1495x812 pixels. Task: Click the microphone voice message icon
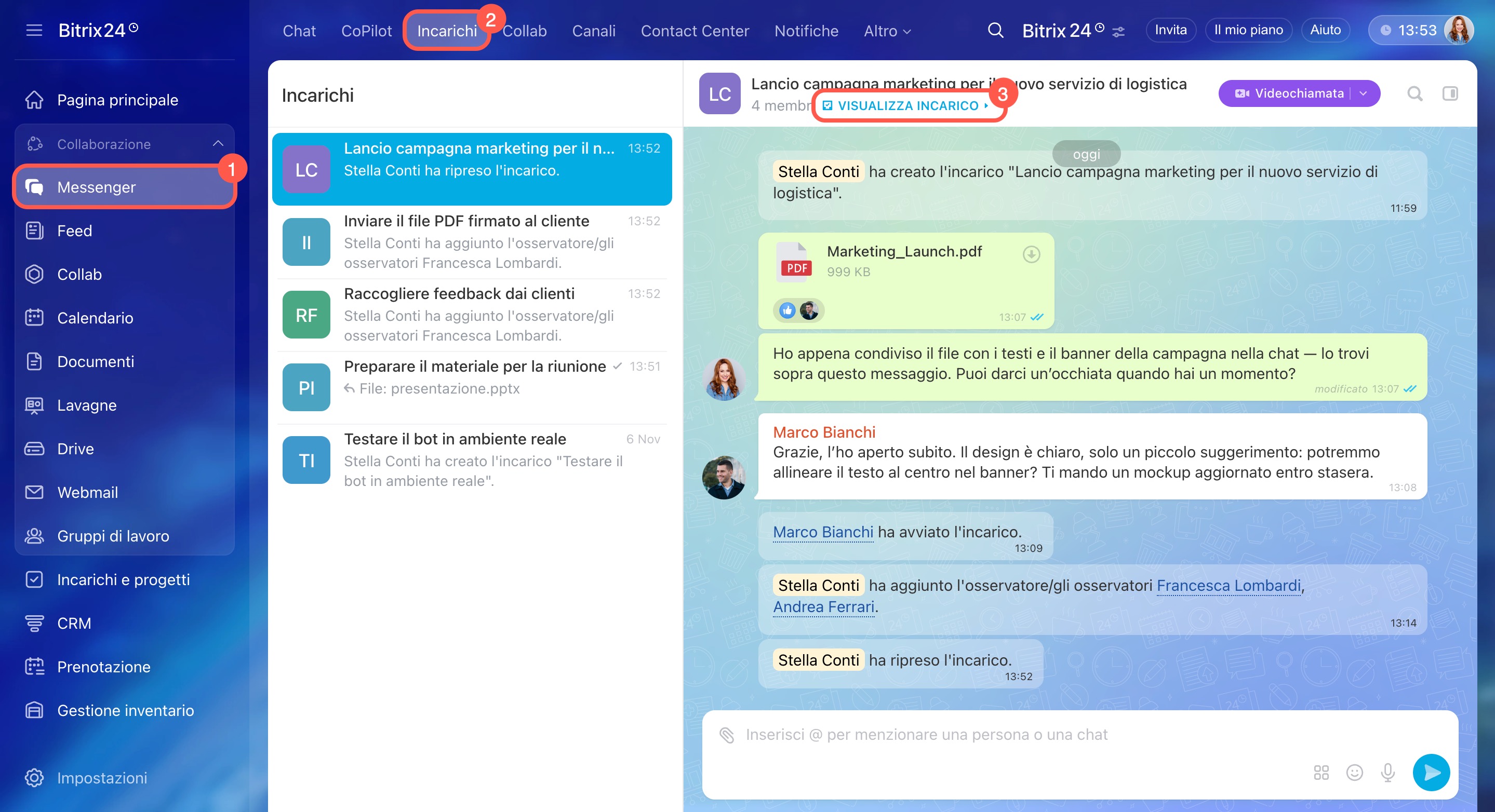point(1387,772)
